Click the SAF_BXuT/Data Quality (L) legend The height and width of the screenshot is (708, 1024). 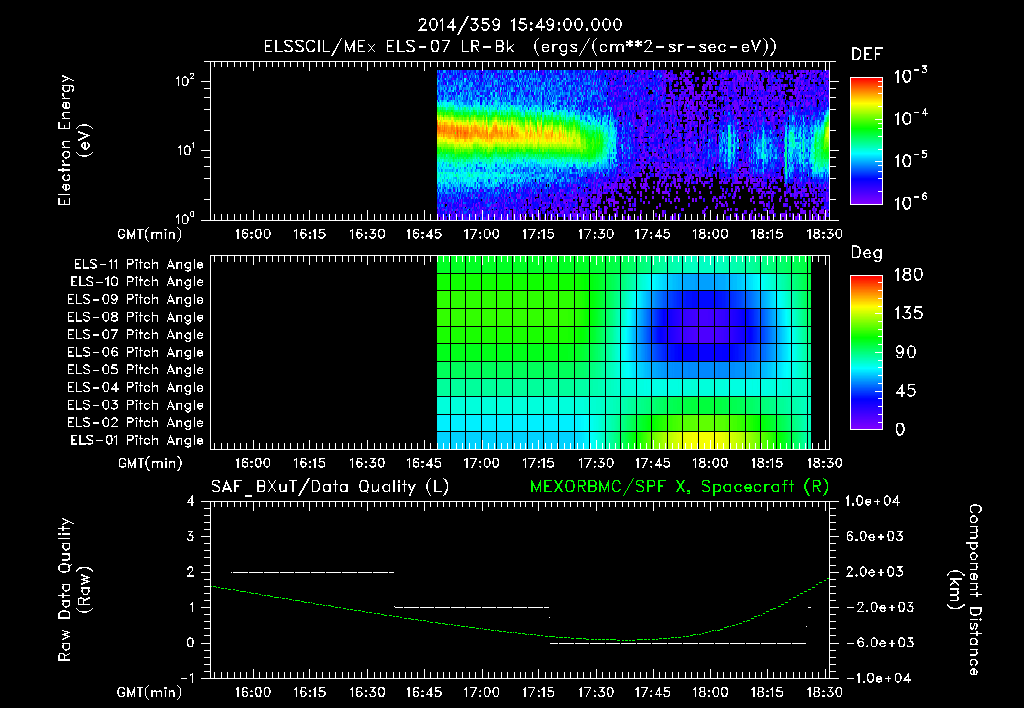[330, 487]
